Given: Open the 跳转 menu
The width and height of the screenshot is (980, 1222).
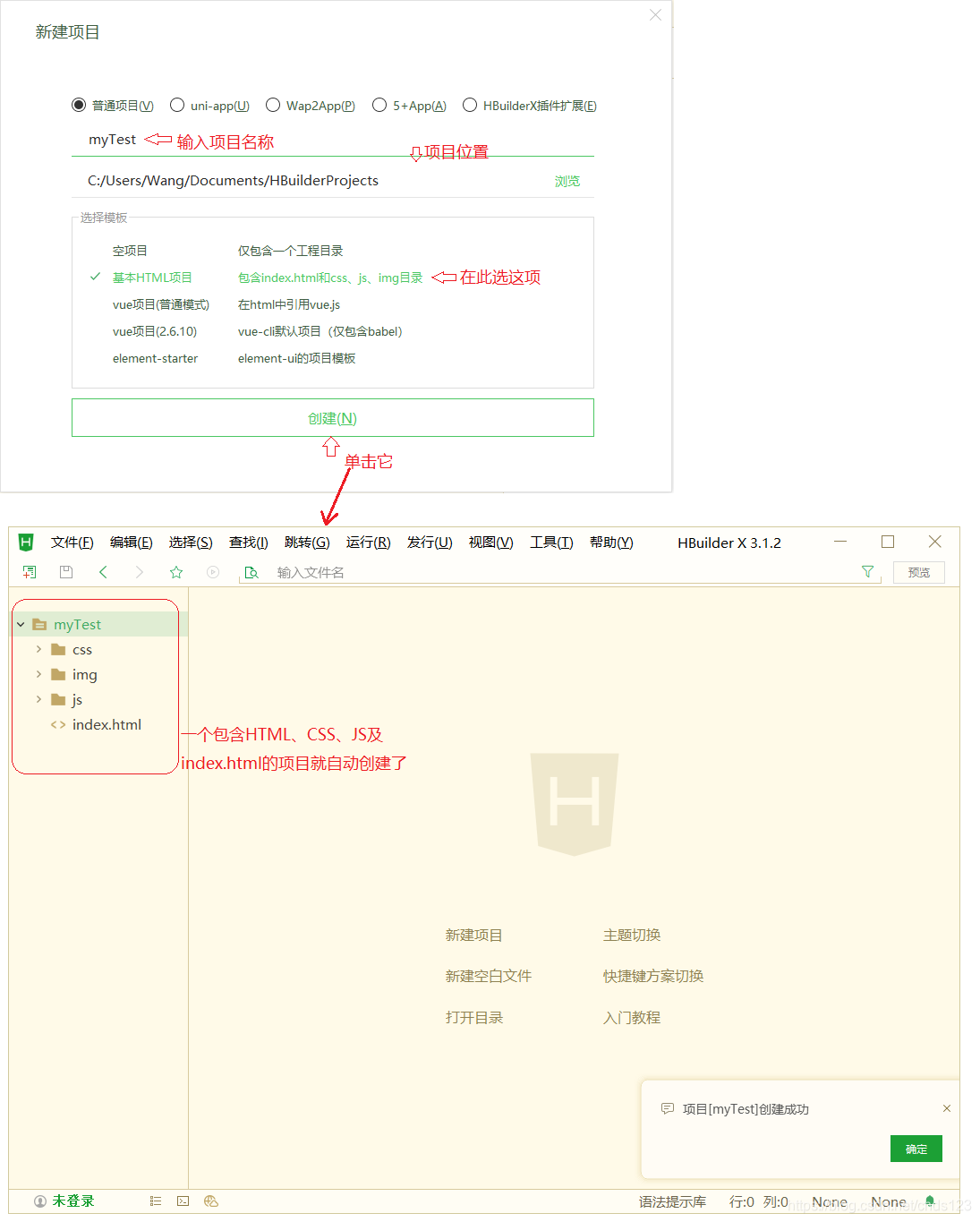Looking at the screenshot, I should (307, 543).
